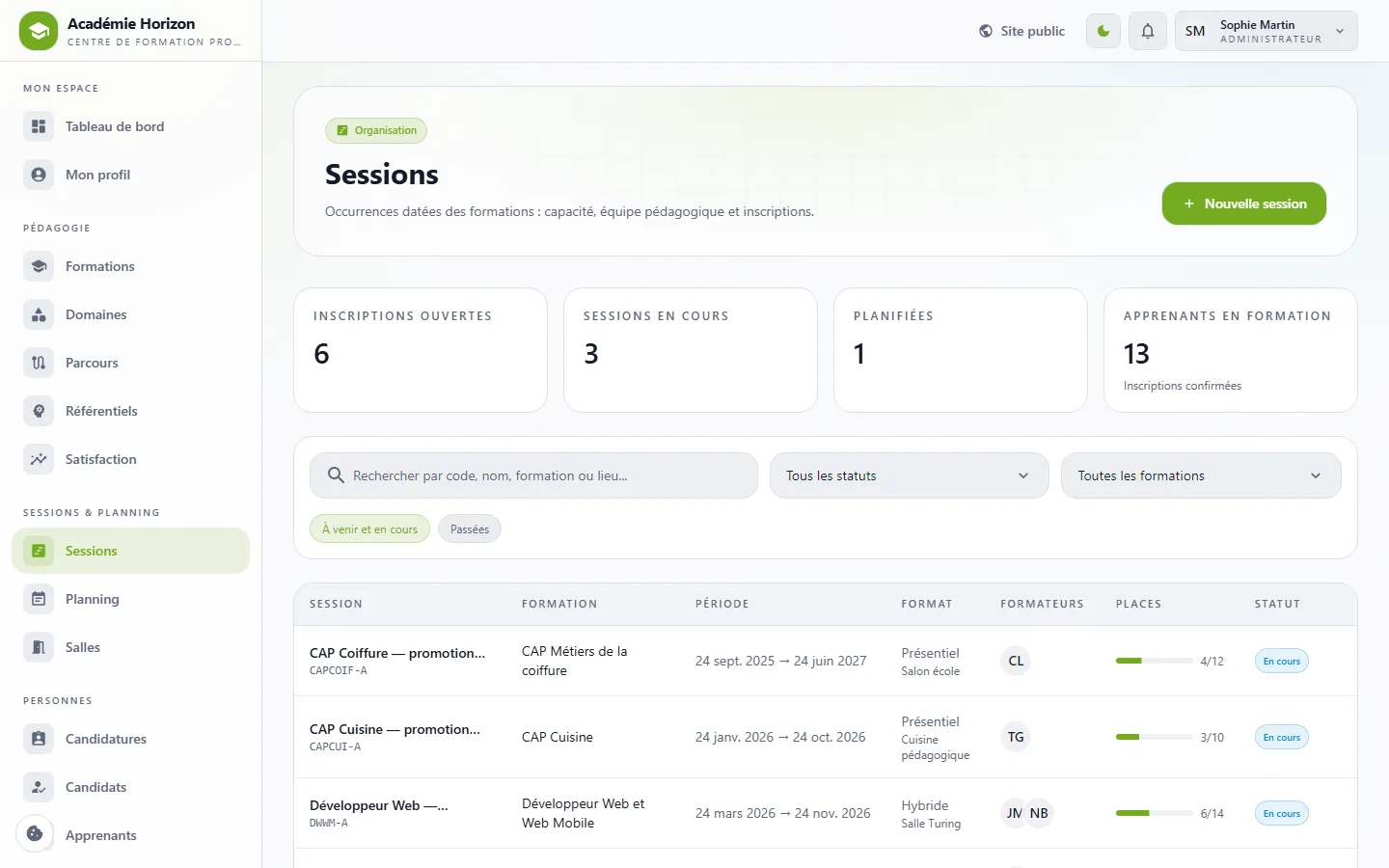Click the Académie Horizon graduation cap logo
This screenshot has height=868, width=1389.
point(39,31)
